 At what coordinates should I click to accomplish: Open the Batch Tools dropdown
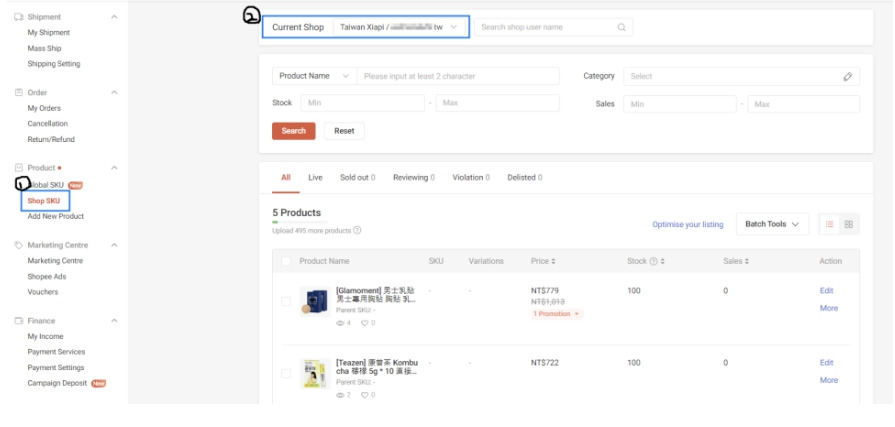coord(772,224)
